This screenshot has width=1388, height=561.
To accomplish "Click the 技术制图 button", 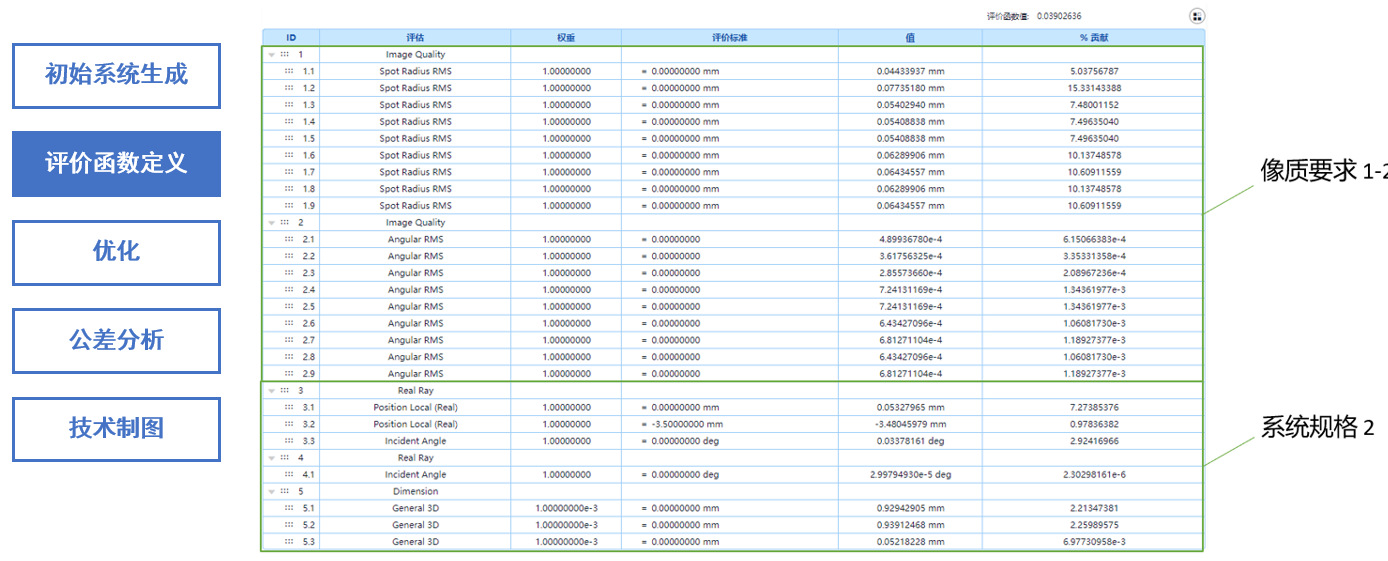I will pos(116,429).
